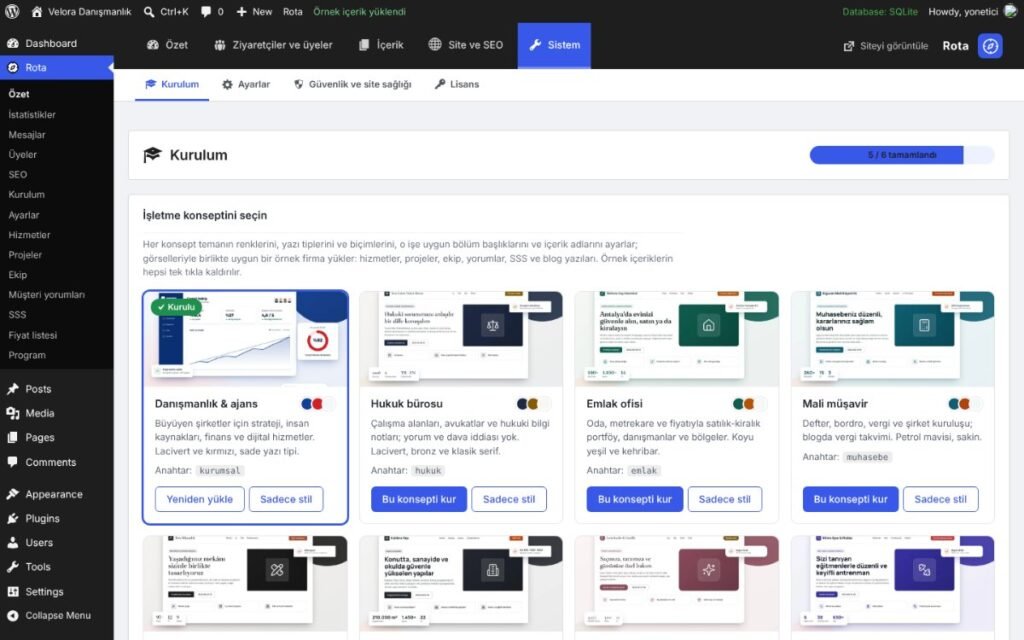Screen dimensions: 1024x640
Task: Click the WordPress logo icon
Action: point(12,11)
